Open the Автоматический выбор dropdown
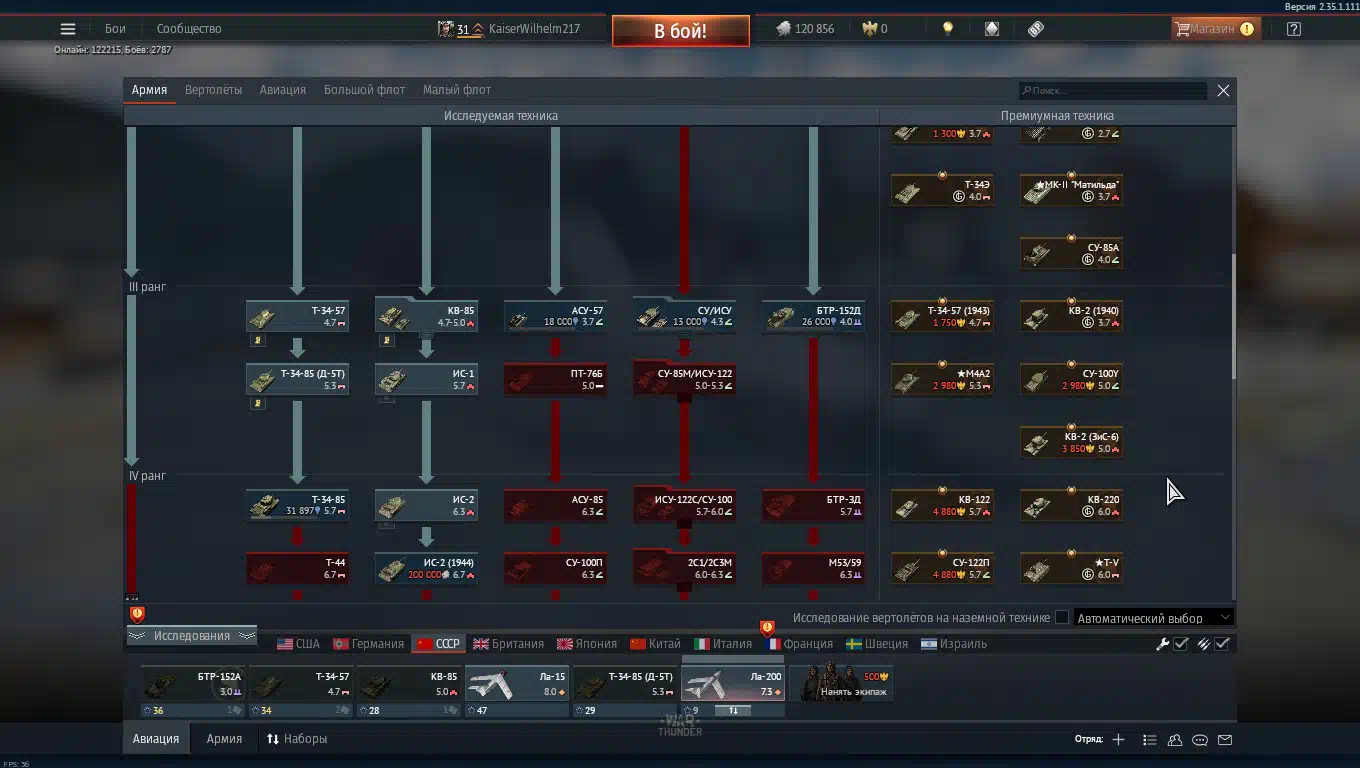This screenshot has height=768, width=1360. 1153,618
